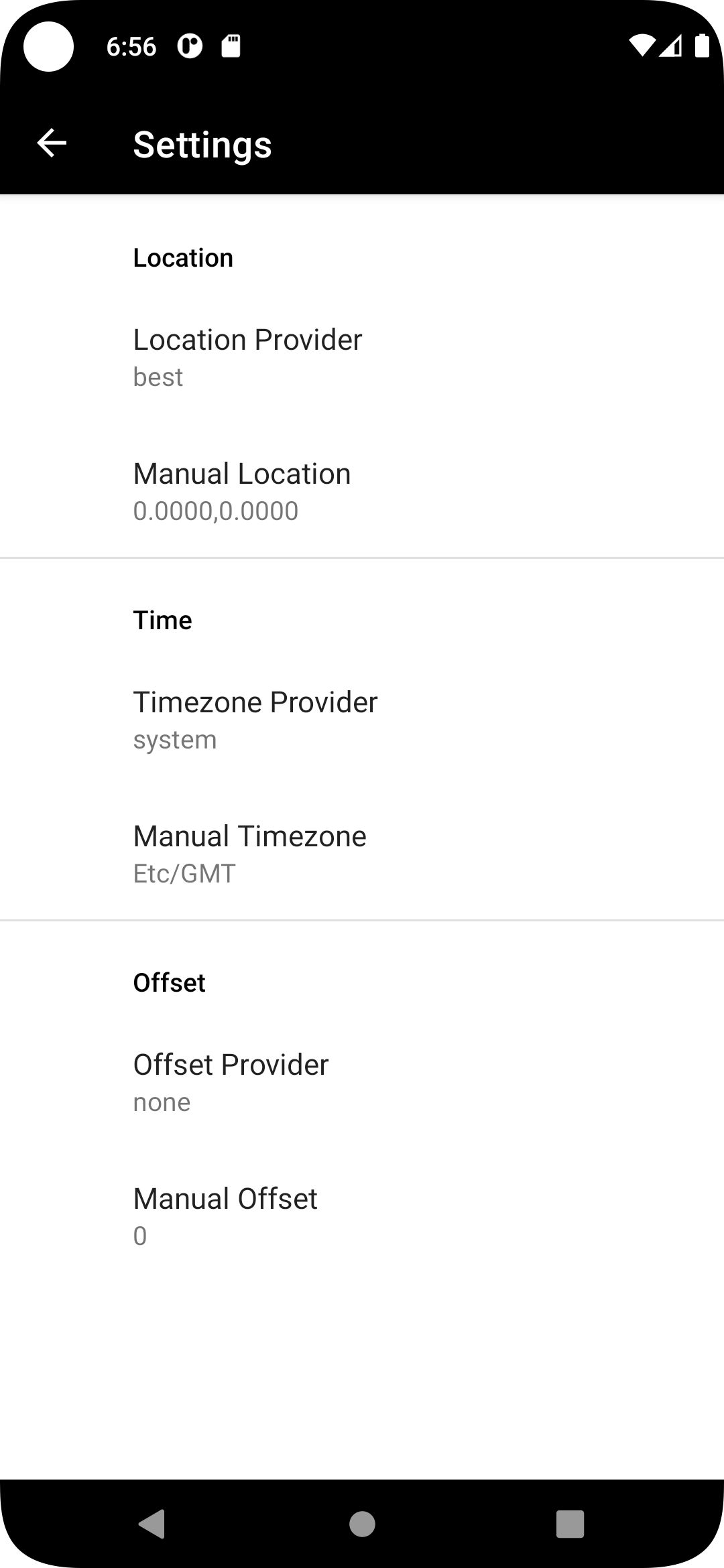Image resolution: width=724 pixels, height=1568 pixels.
Task: Tap the Time section header
Action: tap(163, 620)
